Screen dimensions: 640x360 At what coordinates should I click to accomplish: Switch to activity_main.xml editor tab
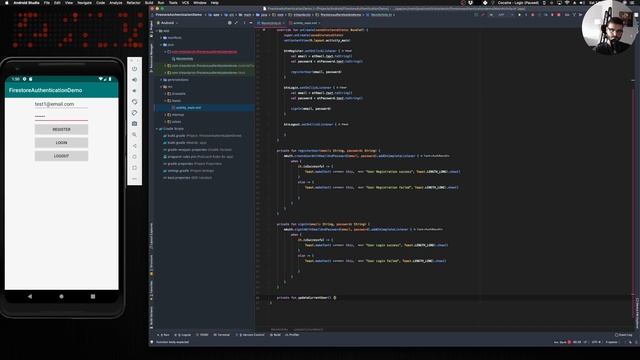[x=305, y=23]
